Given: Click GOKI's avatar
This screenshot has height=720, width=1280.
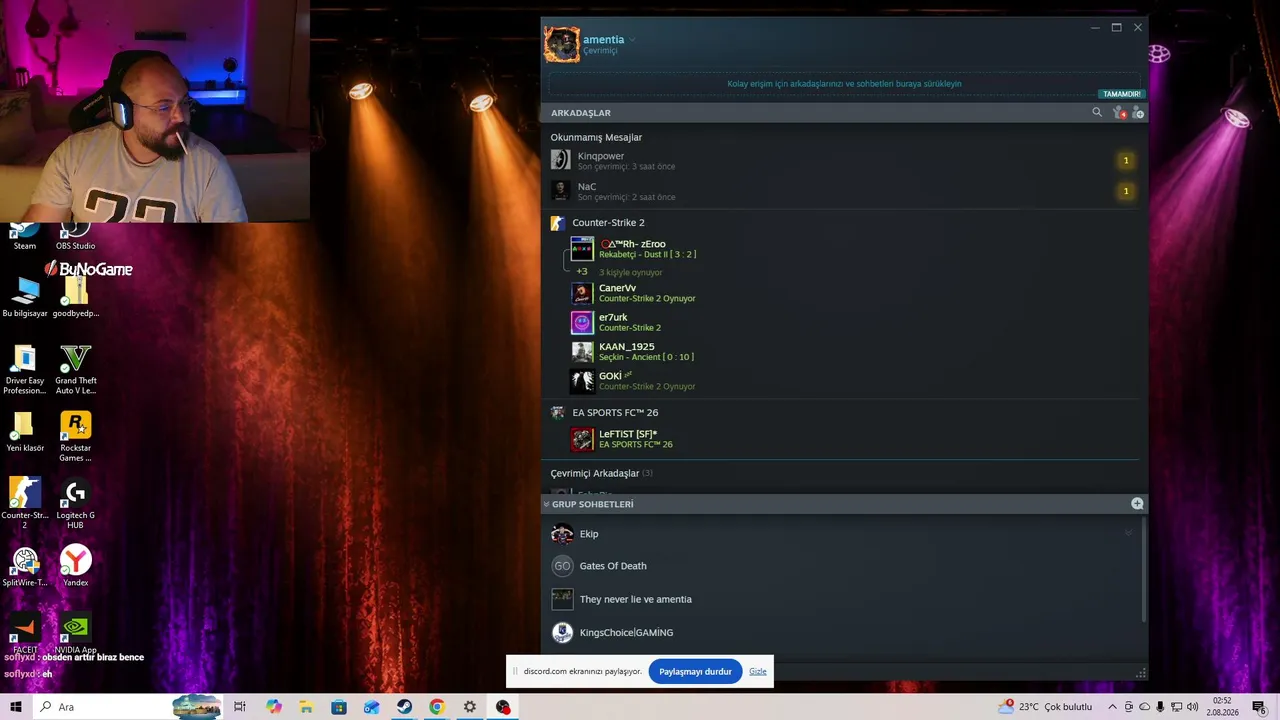Looking at the screenshot, I should coord(582,381).
